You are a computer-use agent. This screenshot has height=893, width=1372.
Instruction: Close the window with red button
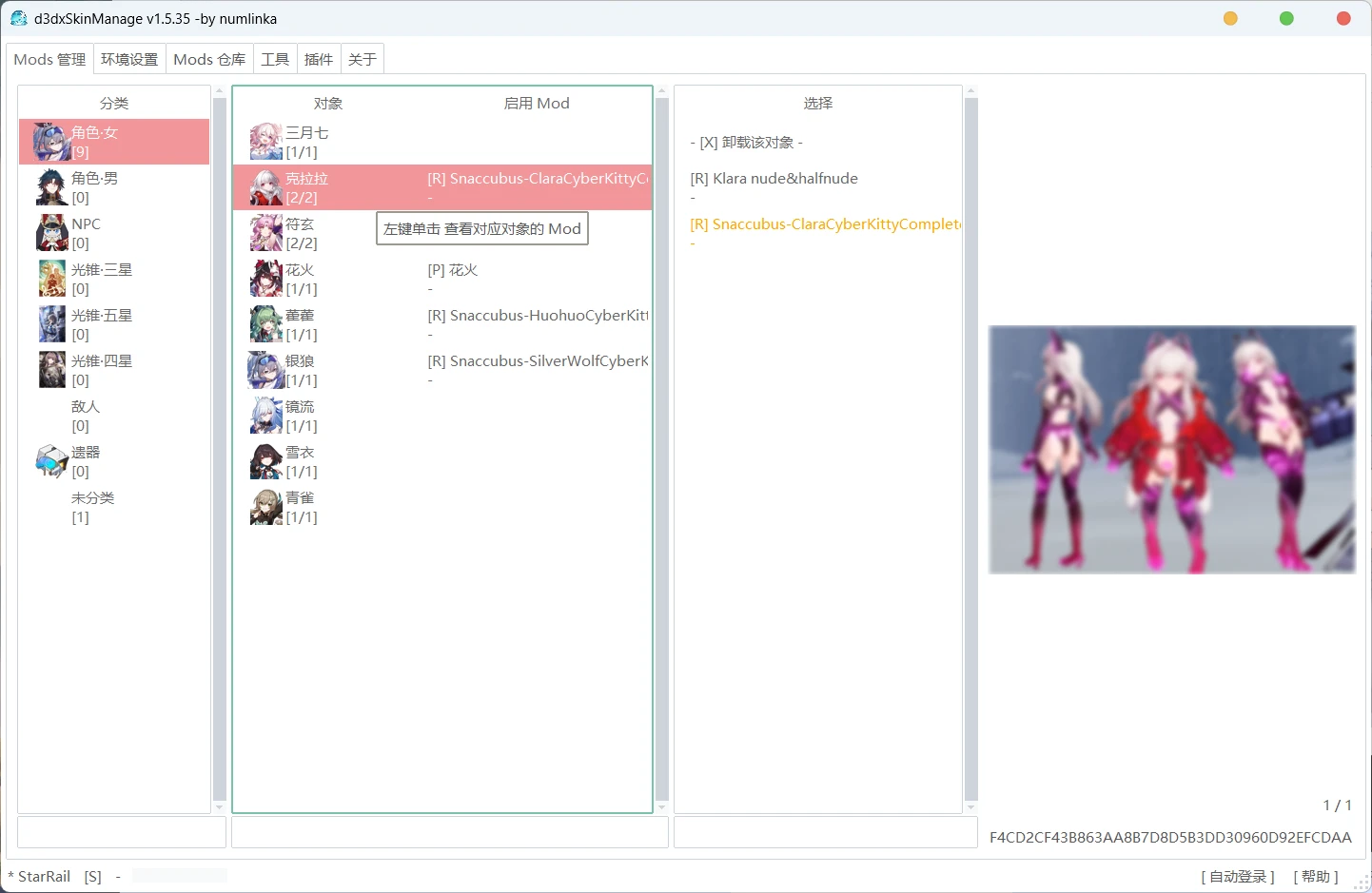click(x=1343, y=18)
